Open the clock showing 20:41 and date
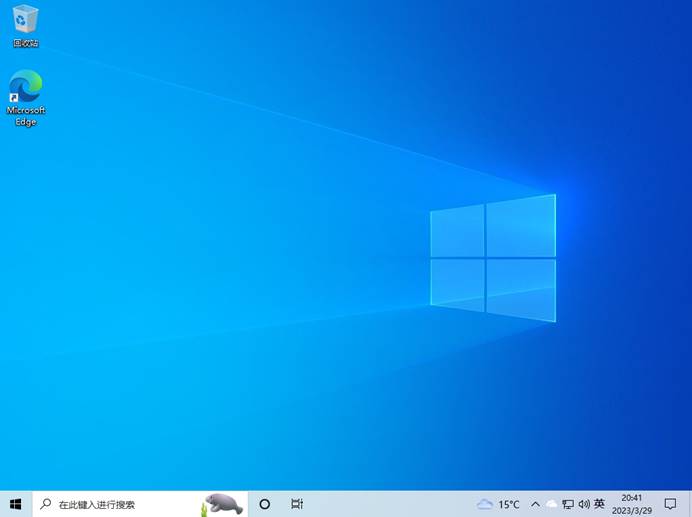This screenshot has height=517, width=692. [x=632, y=504]
